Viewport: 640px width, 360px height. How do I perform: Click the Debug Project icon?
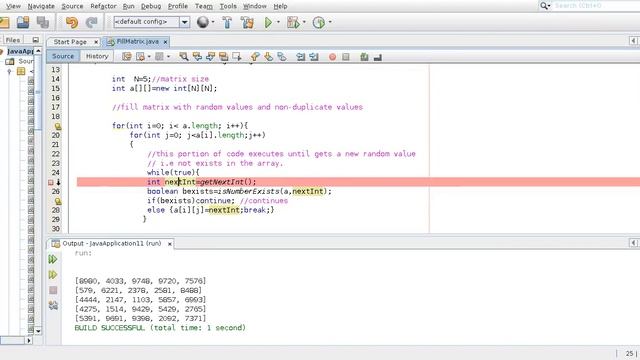point(293,22)
